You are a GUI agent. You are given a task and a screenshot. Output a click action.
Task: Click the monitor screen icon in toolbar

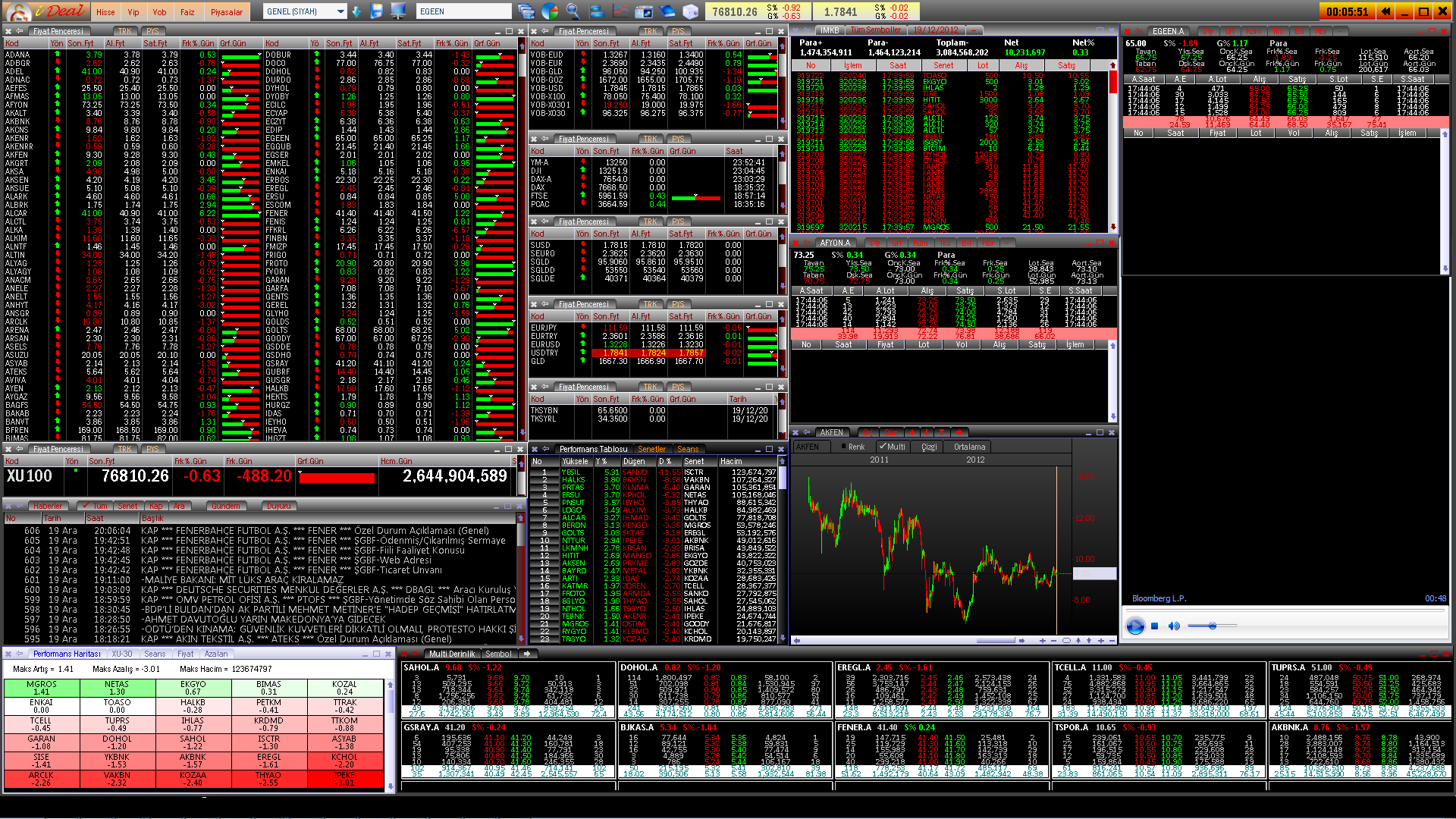[397, 11]
